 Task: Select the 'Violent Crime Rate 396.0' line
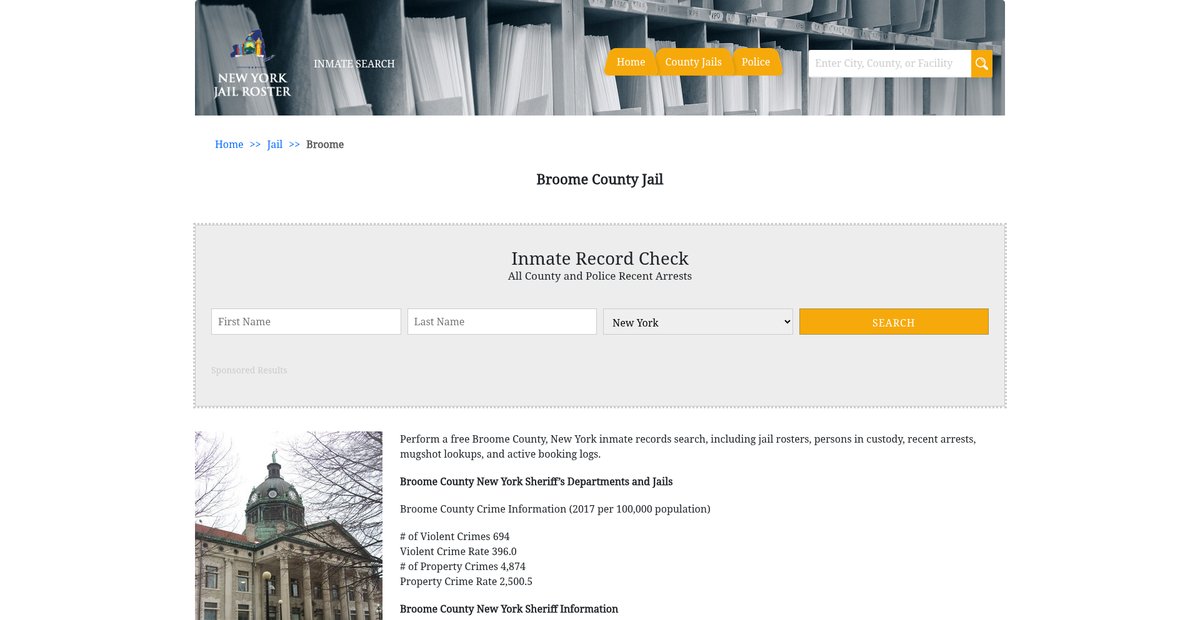[x=458, y=552]
